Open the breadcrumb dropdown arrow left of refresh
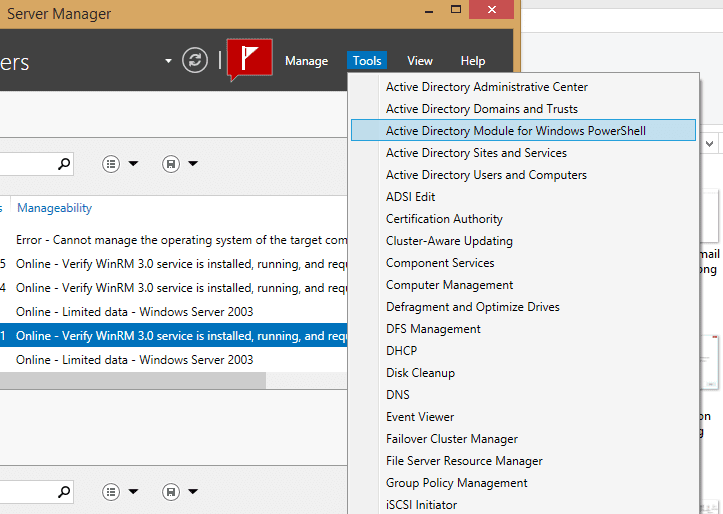This screenshot has height=514, width=723. point(168,61)
